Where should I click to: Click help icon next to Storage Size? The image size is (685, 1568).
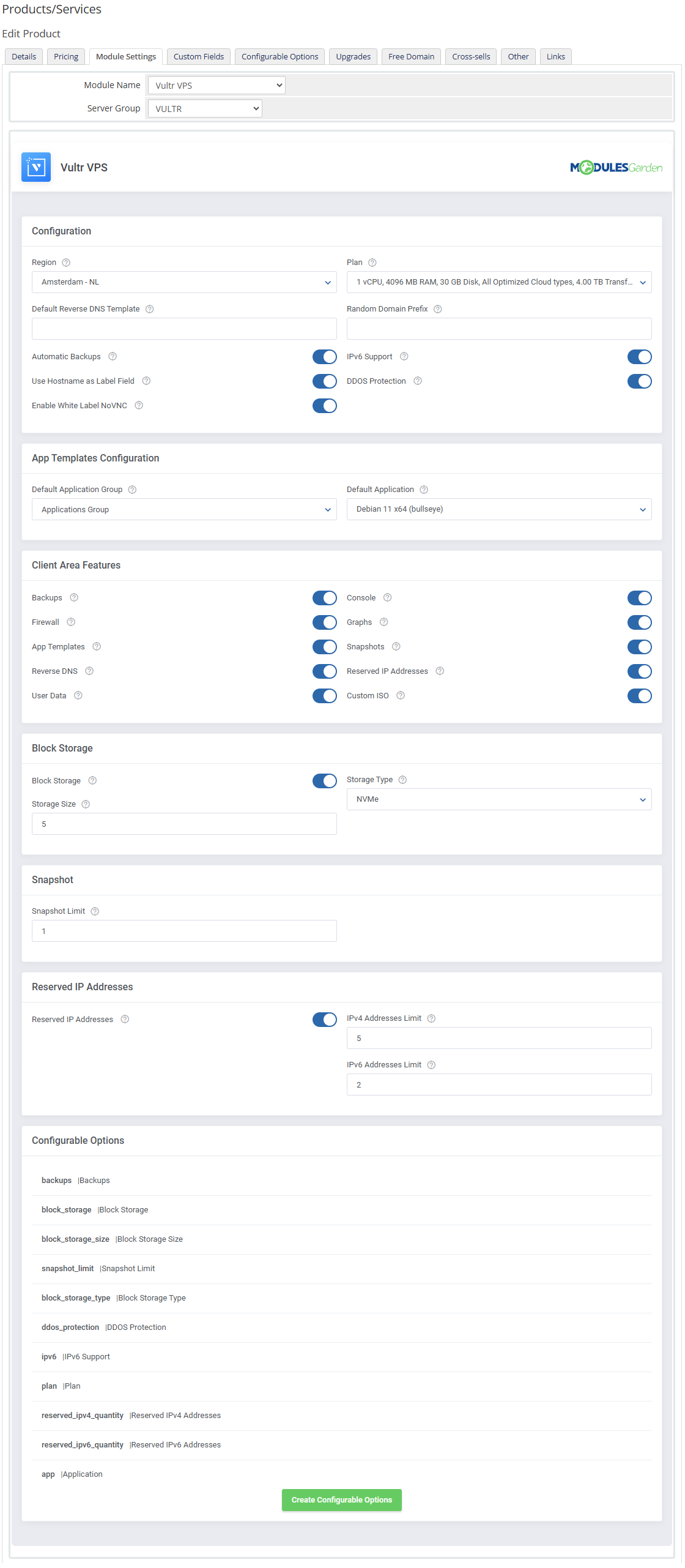86,804
